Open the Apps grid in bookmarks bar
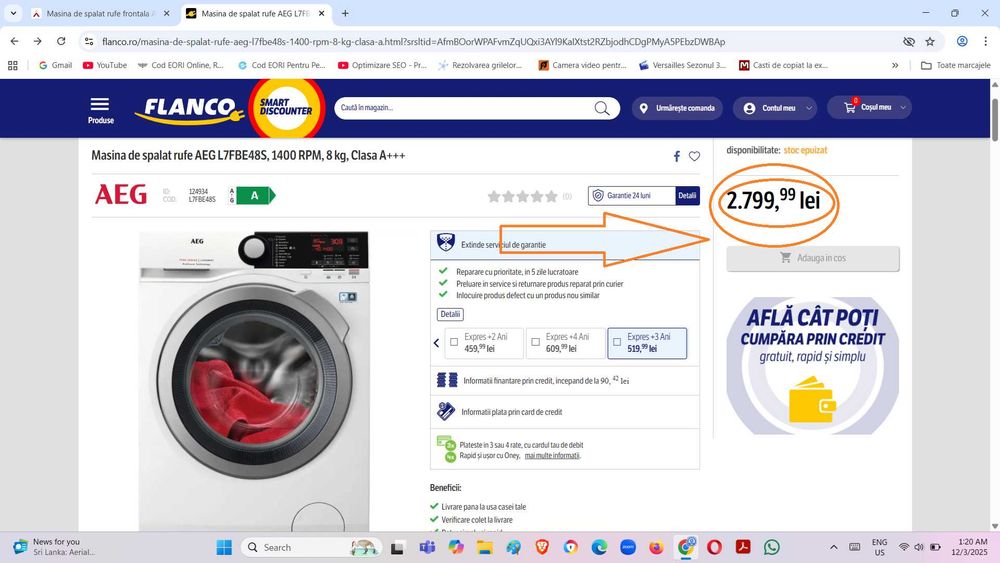The width and height of the screenshot is (1000, 563). click(13, 65)
